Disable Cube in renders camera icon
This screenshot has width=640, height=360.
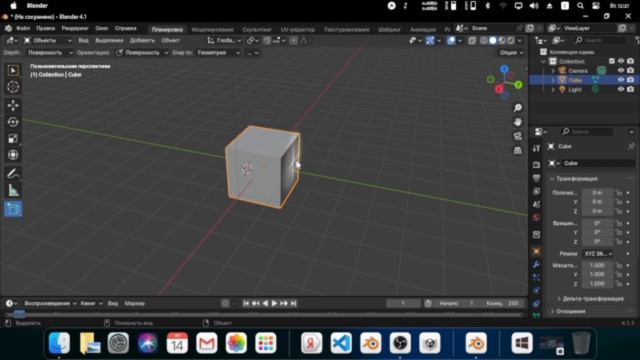coord(631,80)
